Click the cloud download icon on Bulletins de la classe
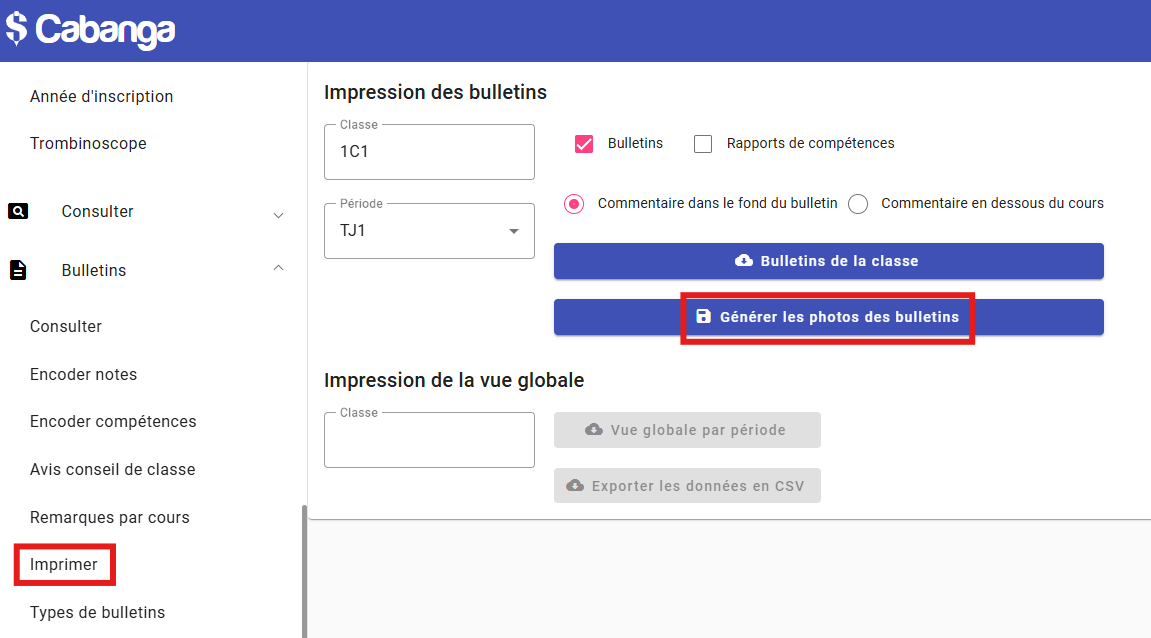The width and height of the screenshot is (1151, 638). (744, 261)
